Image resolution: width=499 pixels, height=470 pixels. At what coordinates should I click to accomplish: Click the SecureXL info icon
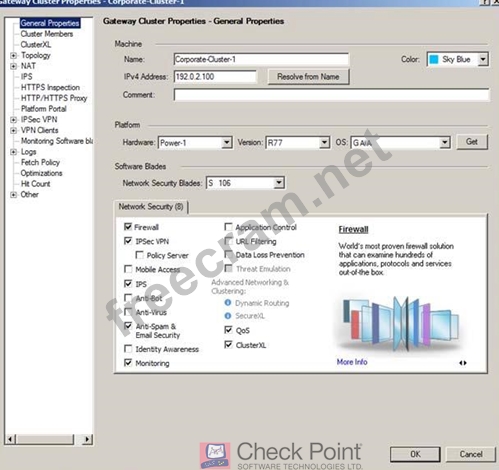pyautogui.click(x=228, y=316)
